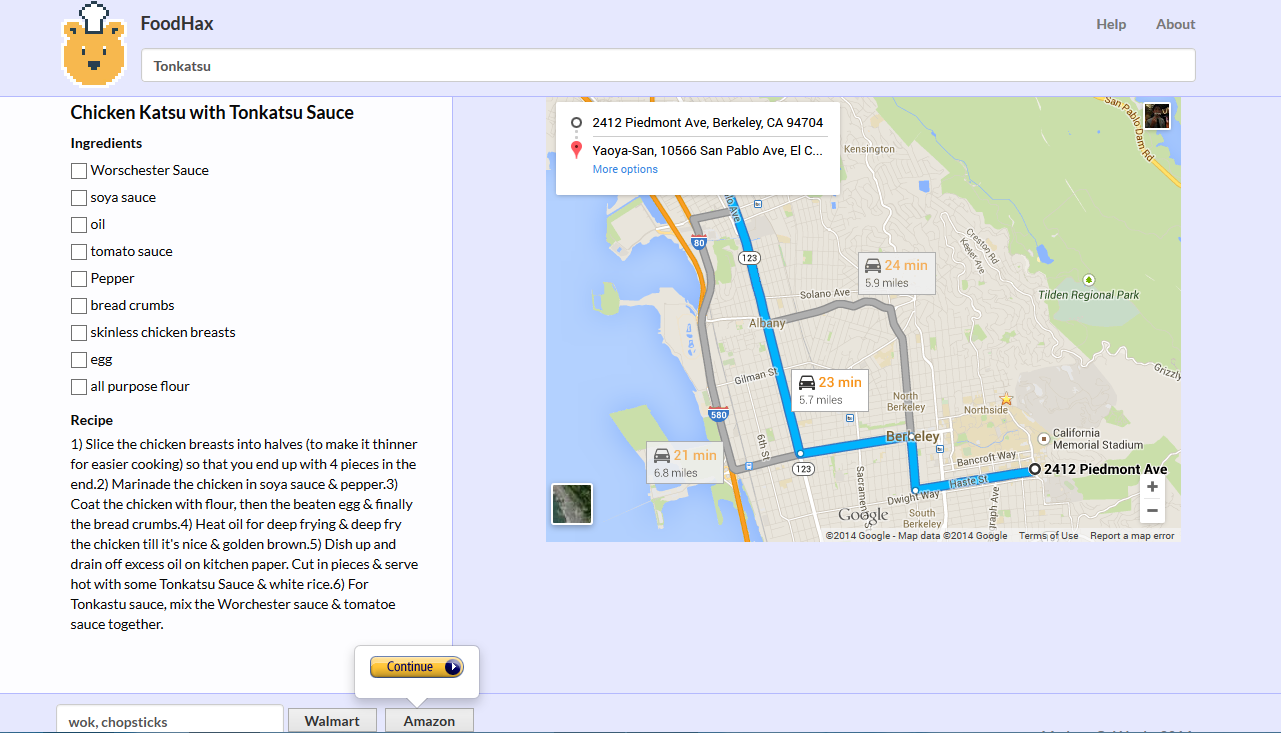1281x733 pixels.
Task: Click the Interstate 80 highway shield
Action: pos(699,240)
